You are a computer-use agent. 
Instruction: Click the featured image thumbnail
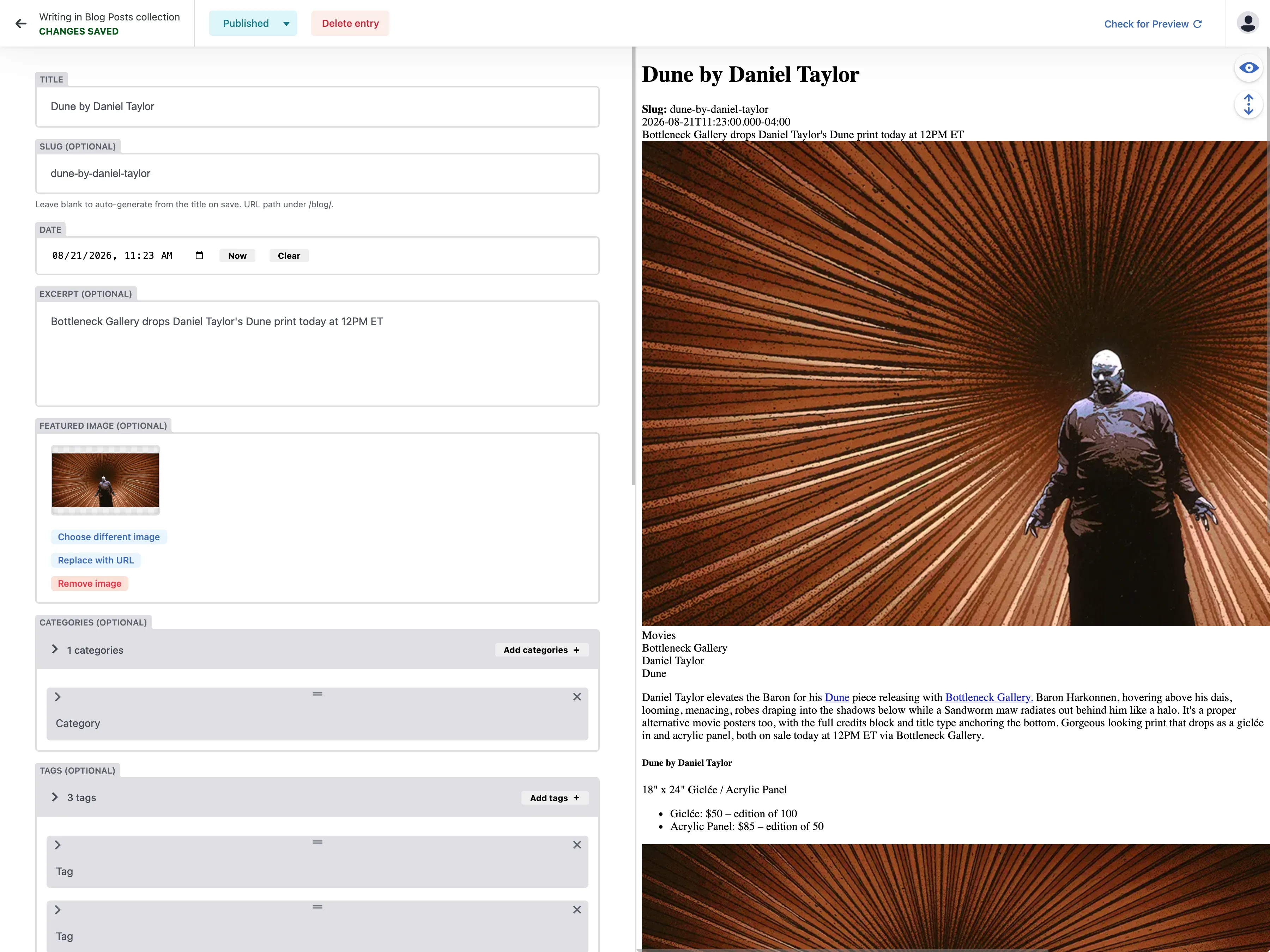coord(105,480)
